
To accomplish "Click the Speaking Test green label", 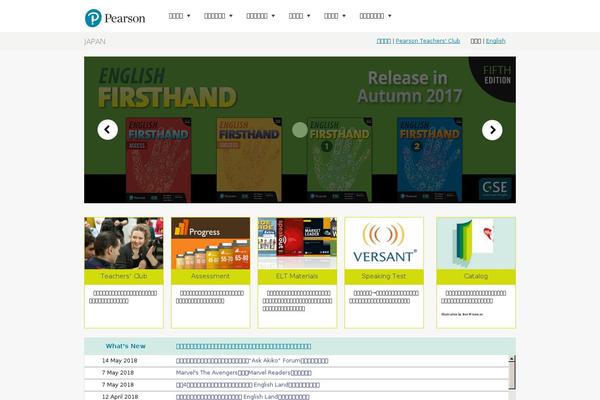I will pyautogui.click(x=384, y=276).
